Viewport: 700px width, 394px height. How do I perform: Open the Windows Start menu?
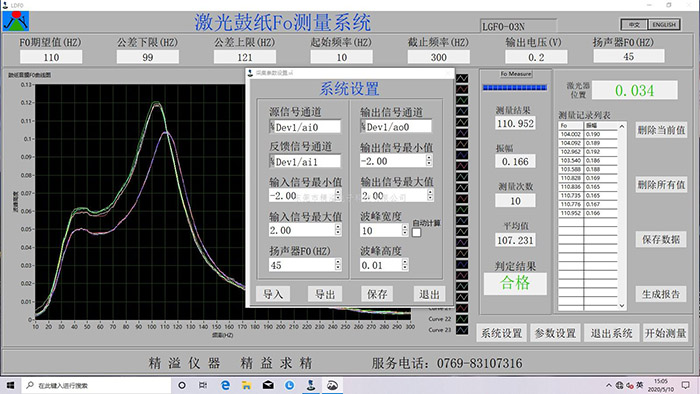pyautogui.click(x=10, y=385)
